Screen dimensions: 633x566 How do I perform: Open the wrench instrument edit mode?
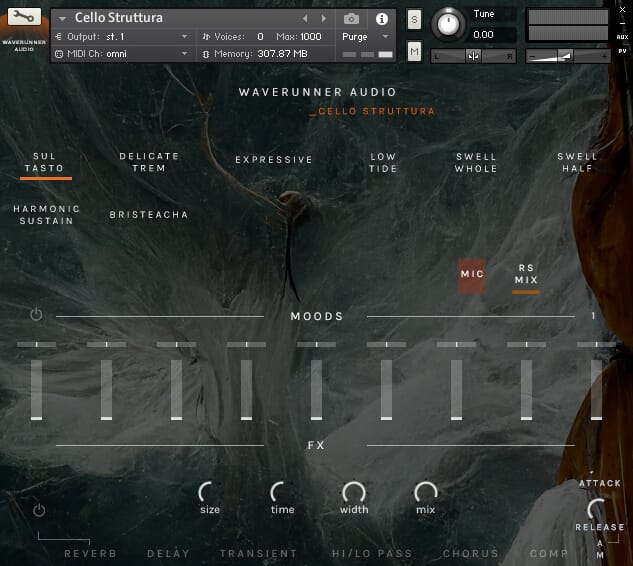[x=24, y=17]
